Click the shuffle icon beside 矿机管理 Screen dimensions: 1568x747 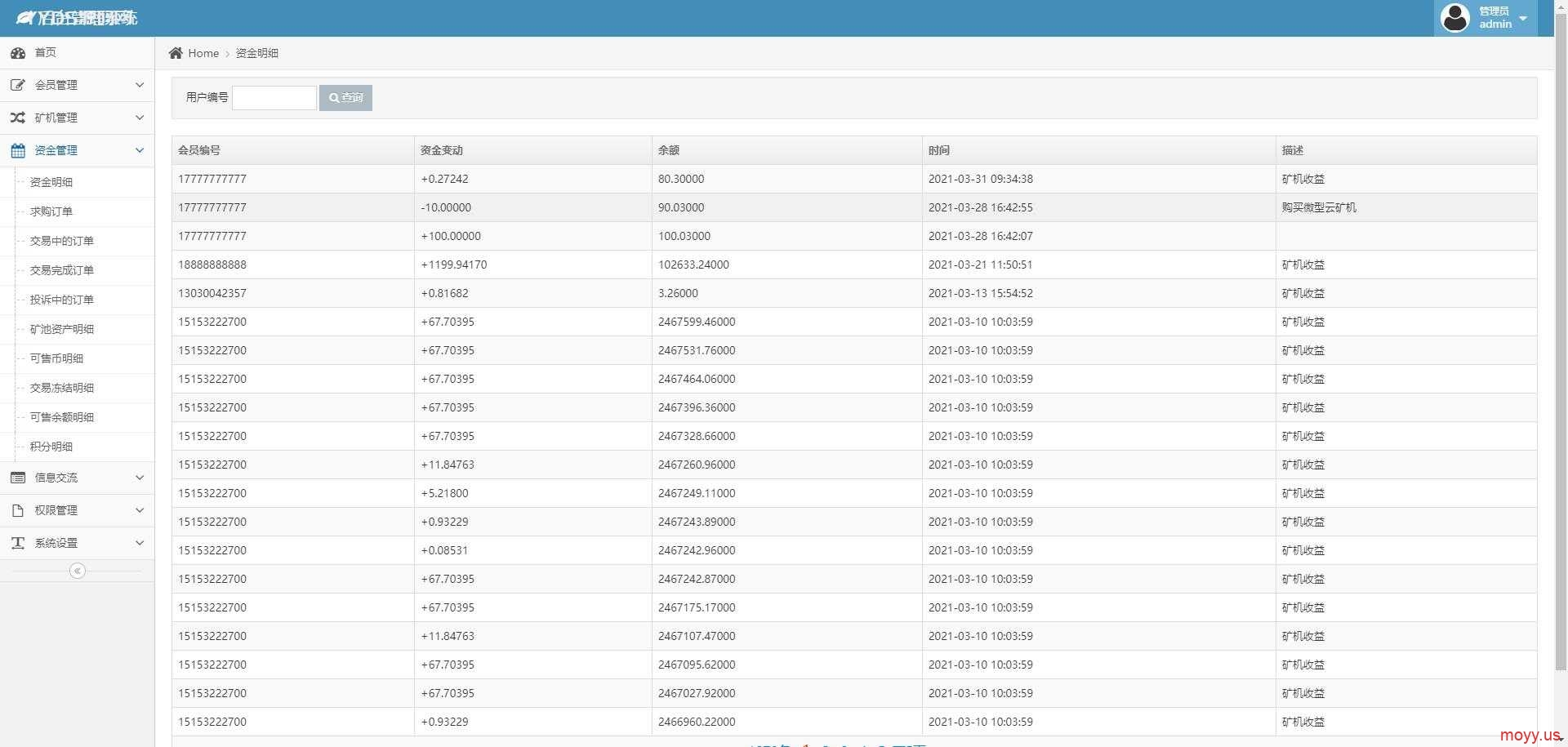coord(17,118)
